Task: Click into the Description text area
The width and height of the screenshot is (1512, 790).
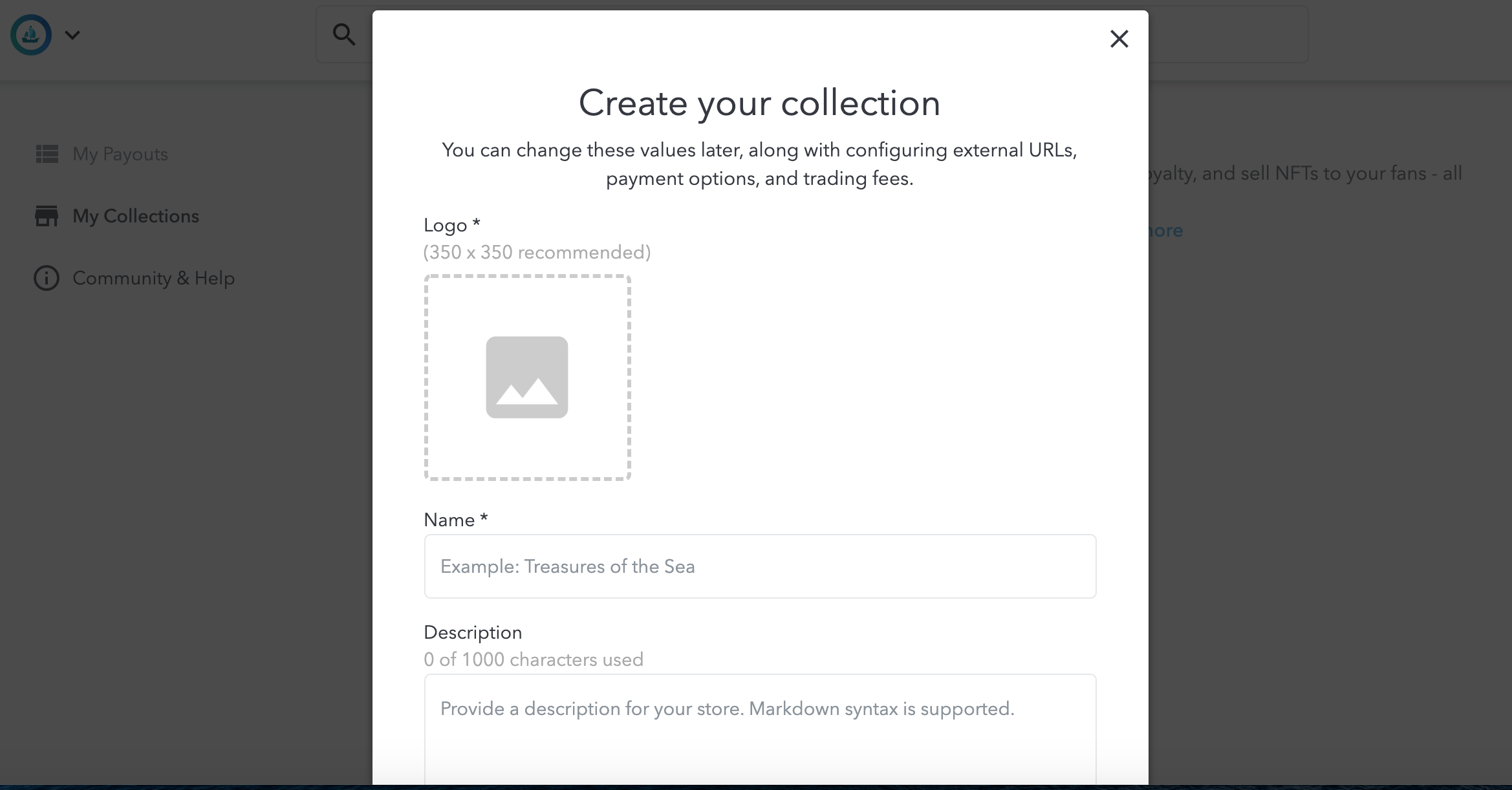Action: click(x=760, y=731)
